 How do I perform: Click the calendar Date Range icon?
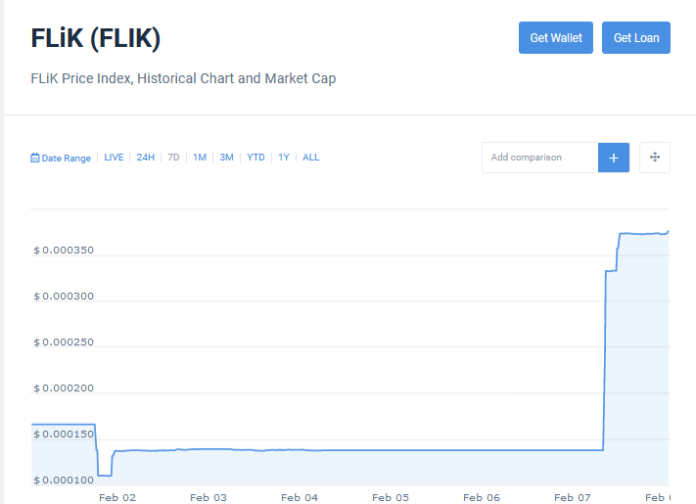(35, 158)
